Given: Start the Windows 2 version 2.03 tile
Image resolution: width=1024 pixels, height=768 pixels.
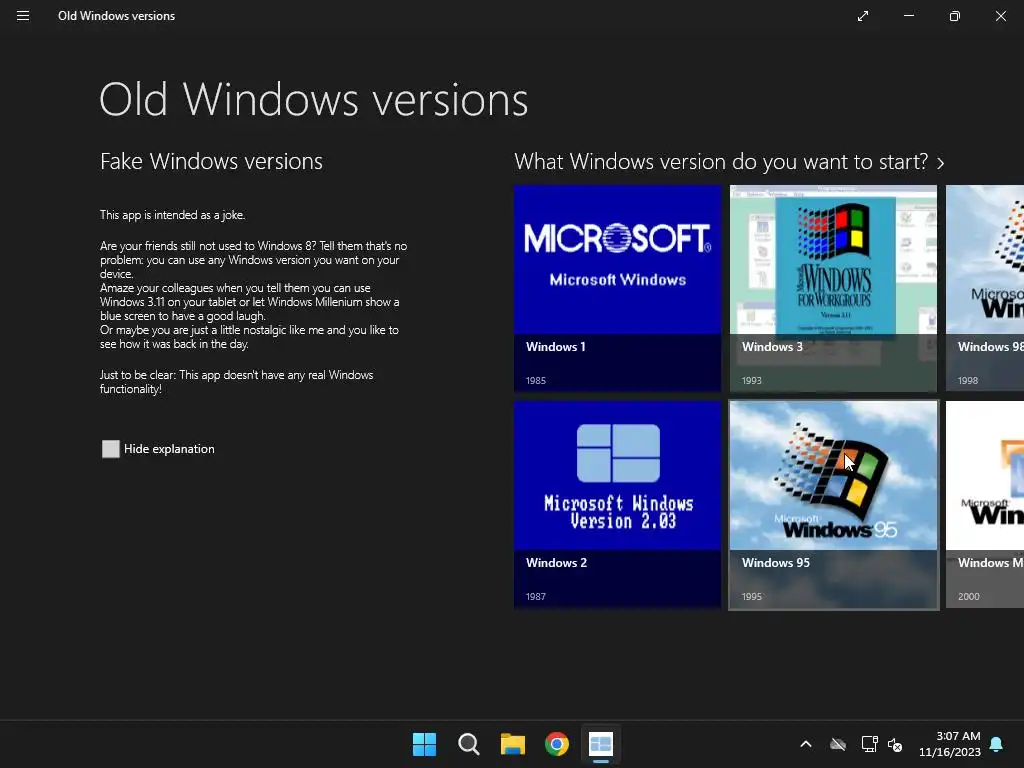Looking at the screenshot, I should [x=617, y=504].
